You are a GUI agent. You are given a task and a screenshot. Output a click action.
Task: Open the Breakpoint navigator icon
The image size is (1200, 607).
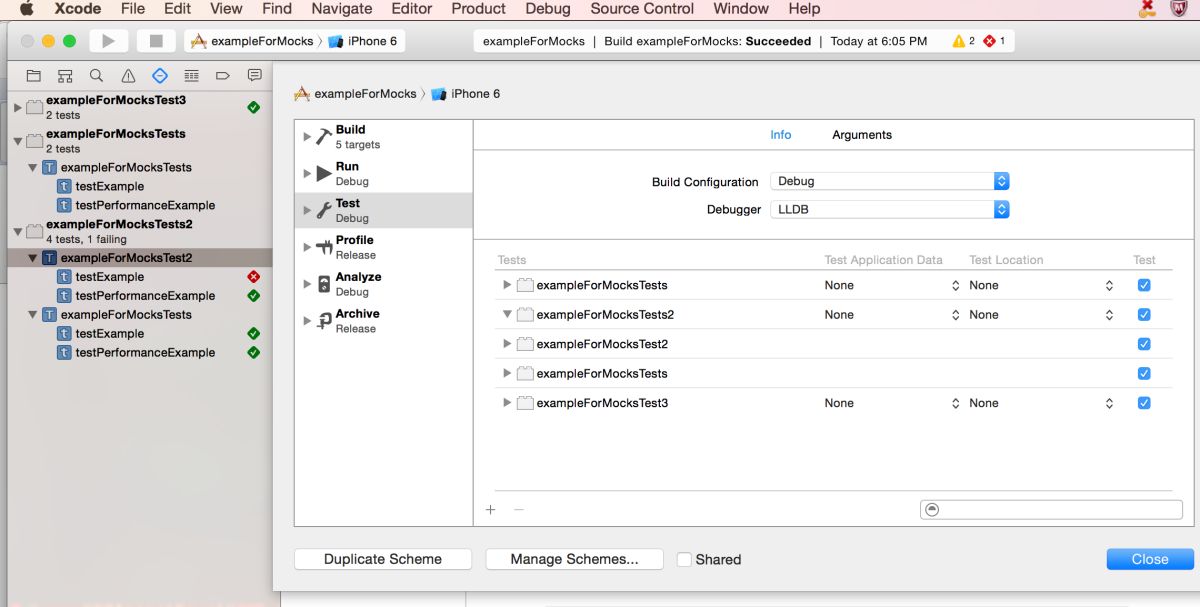pos(223,75)
